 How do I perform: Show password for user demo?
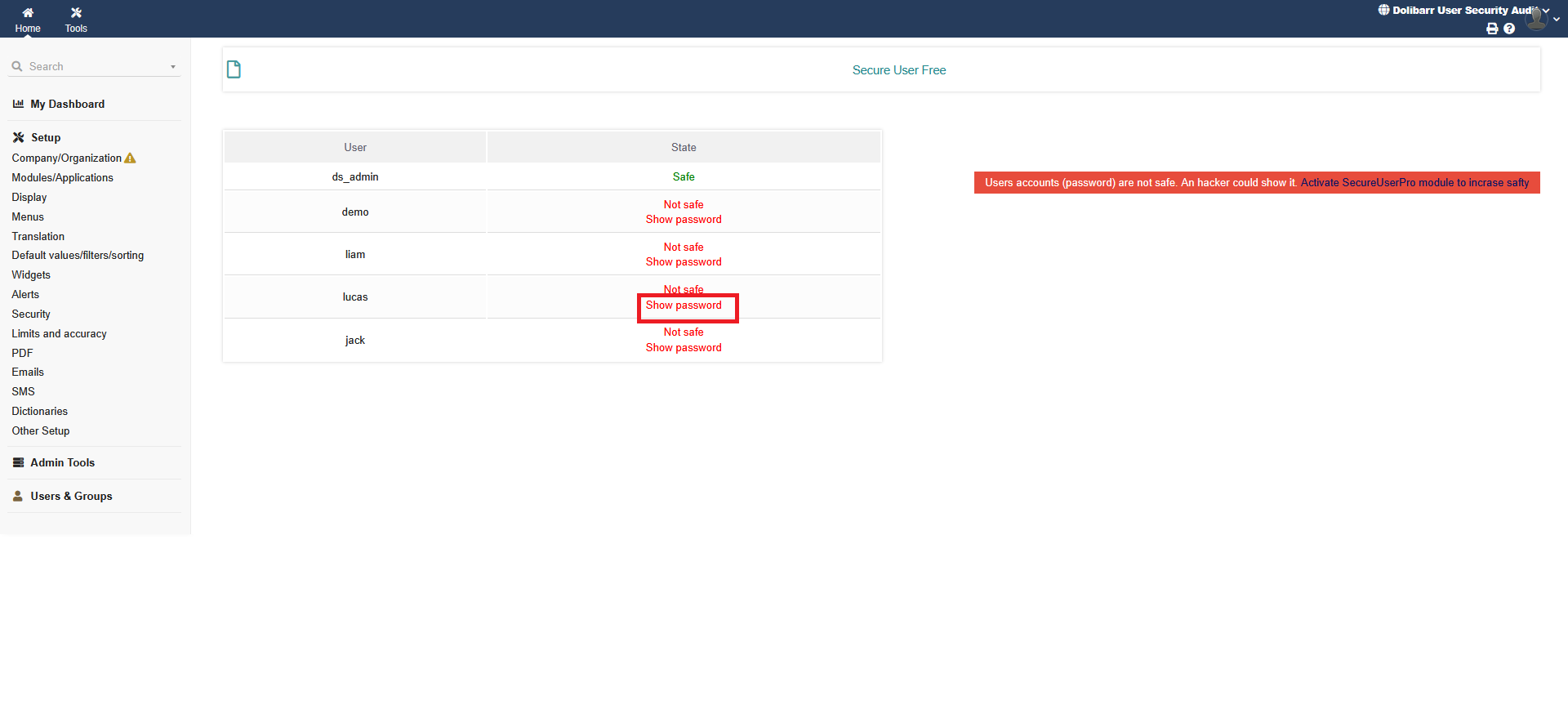tap(684, 220)
